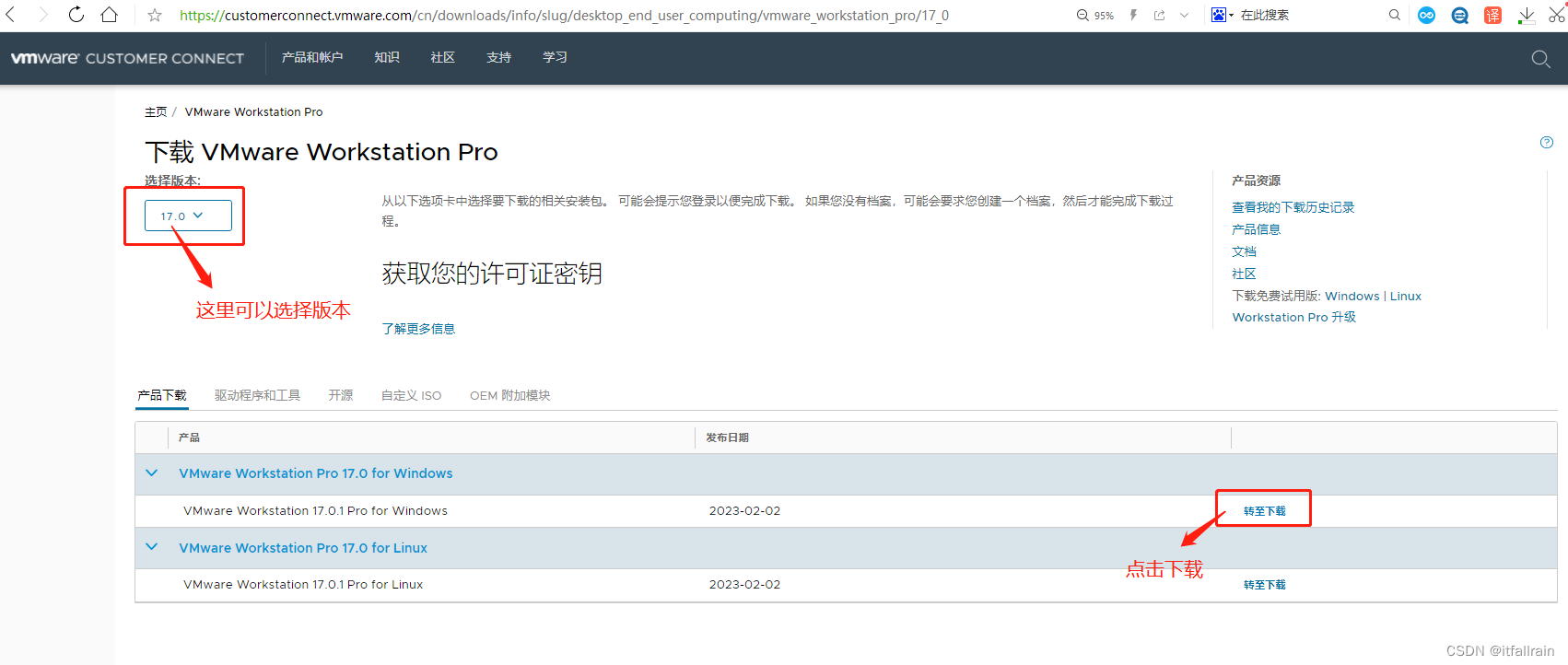Click VMware Customer Connect logo
This screenshot has width=1568, height=665.
(x=127, y=58)
